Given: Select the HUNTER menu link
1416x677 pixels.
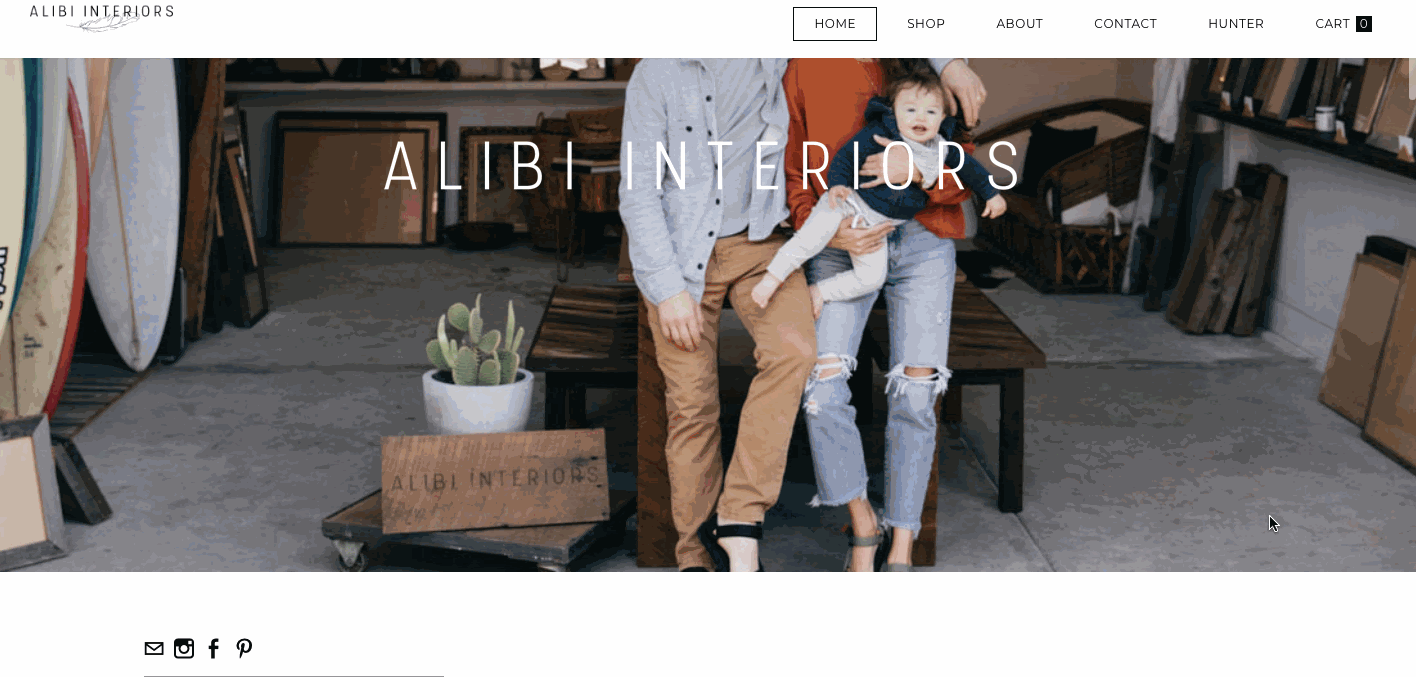Looking at the screenshot, I should [1236, 24].
